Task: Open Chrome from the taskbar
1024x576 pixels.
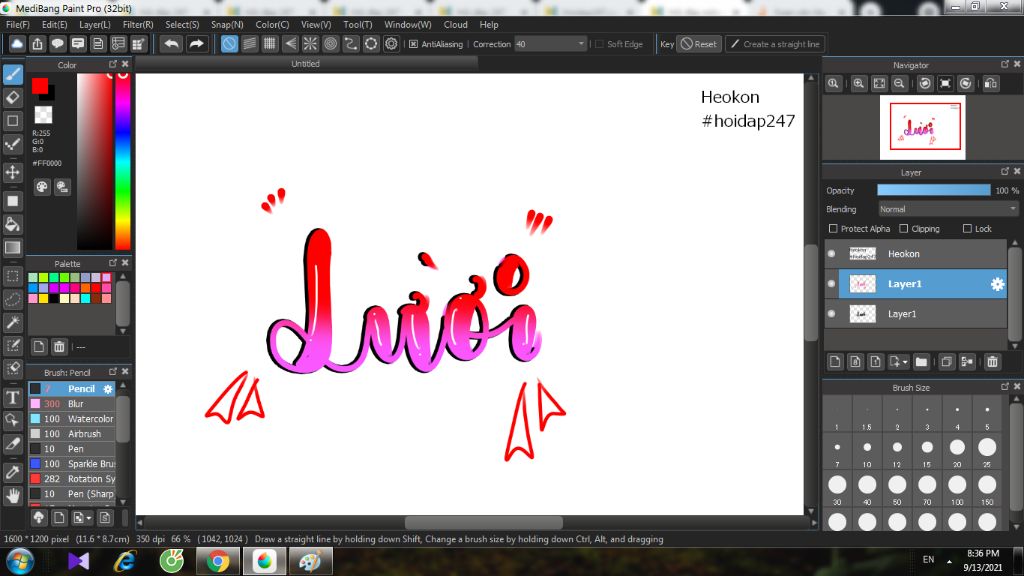Action: (x=218, y=561)
